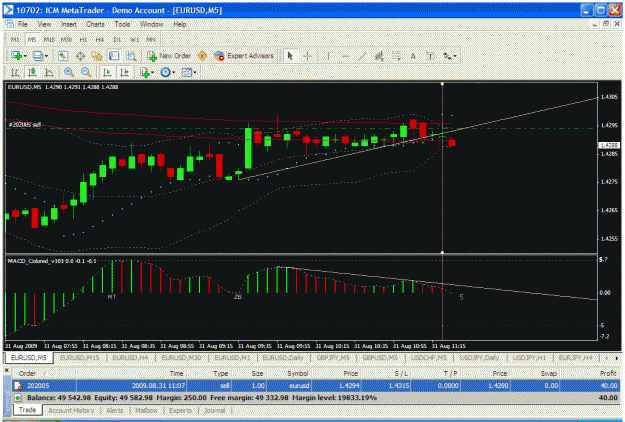Open the Strategy Tester icon
This screenshot has height=422, width=625.
(132, 56)
